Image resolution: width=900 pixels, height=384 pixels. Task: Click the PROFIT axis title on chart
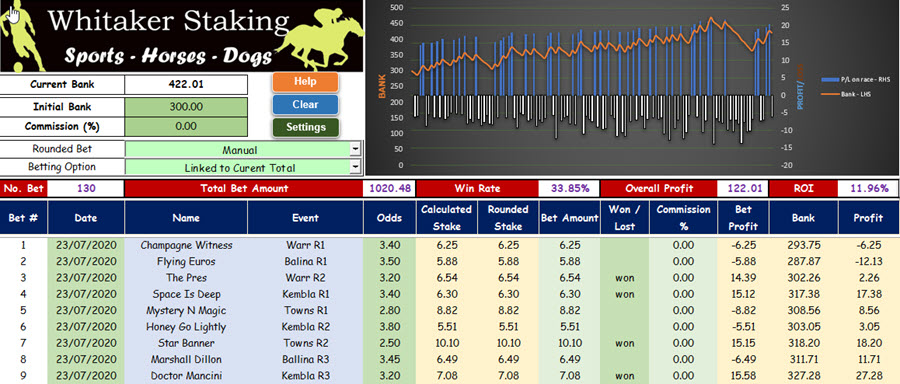click(x=800, y=87)
